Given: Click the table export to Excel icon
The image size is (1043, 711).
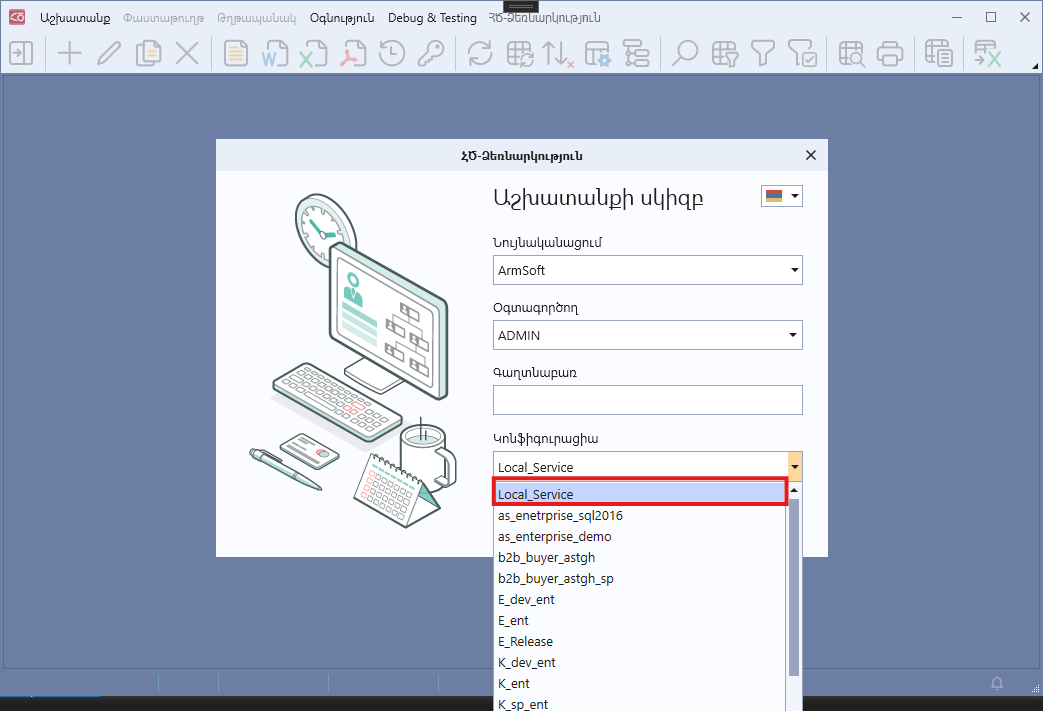Looking at the screenshot, I should point(987,53).
